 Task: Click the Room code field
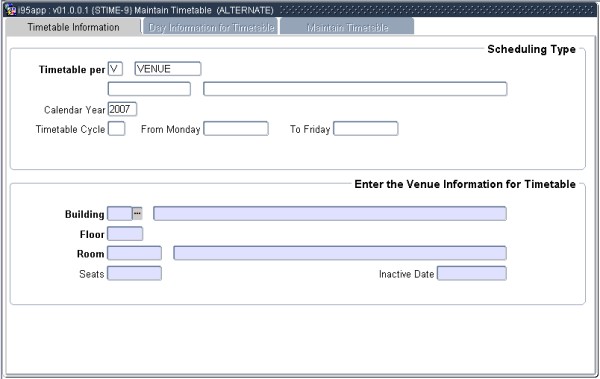134,253
